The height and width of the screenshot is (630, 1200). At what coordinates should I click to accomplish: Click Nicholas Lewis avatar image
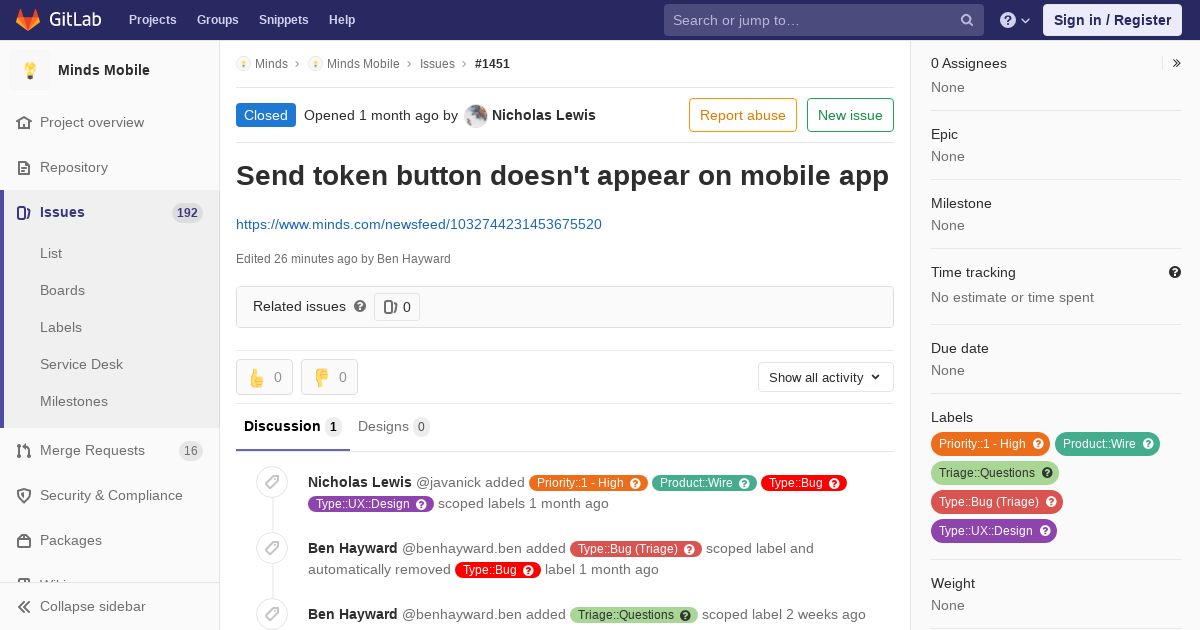pos(476,115)
